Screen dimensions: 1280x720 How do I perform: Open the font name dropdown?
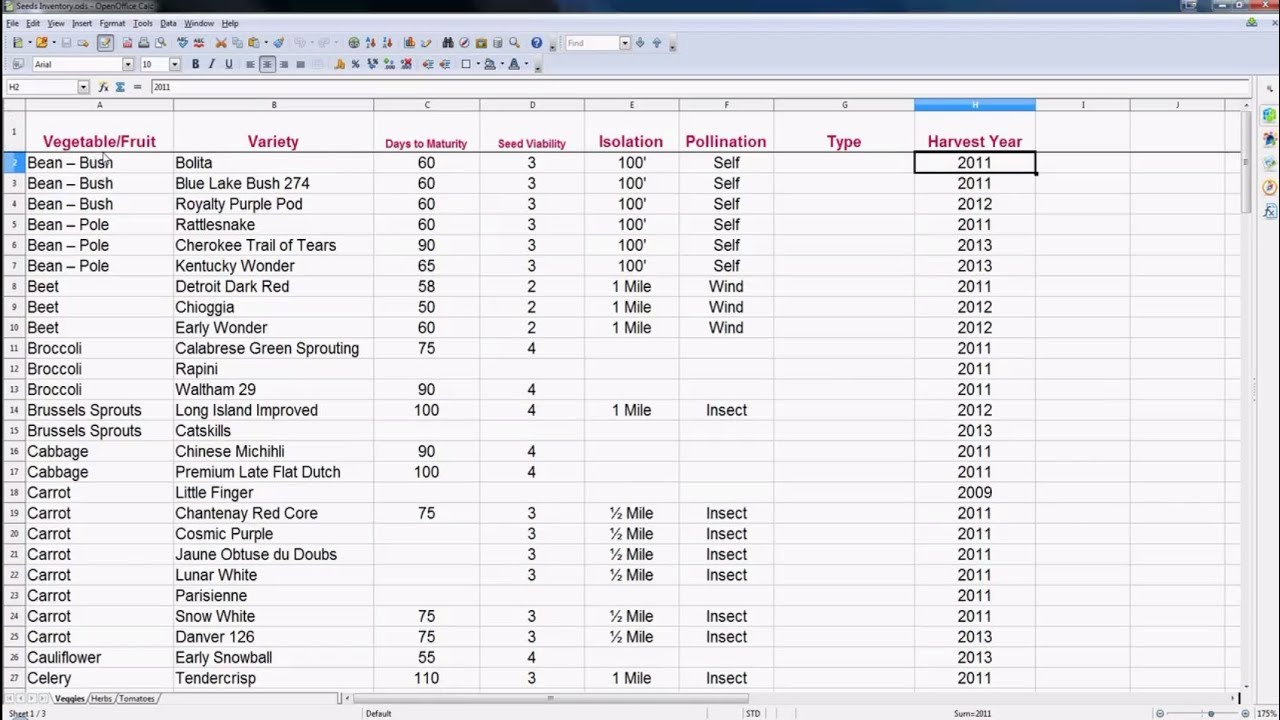pyautogui.click(x=127, y=63)
